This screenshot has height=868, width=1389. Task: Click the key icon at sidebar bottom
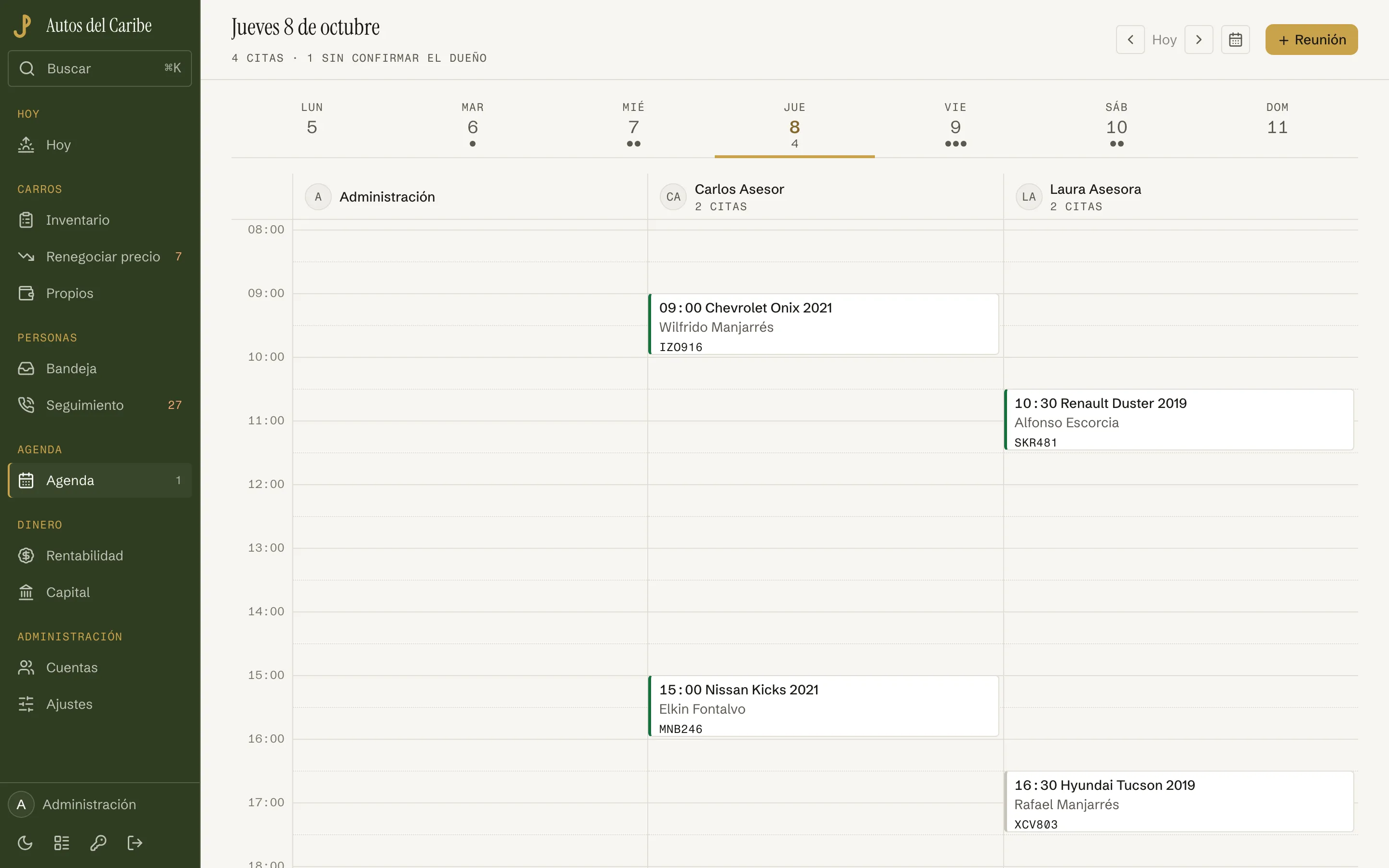click(x=98, y=843)
